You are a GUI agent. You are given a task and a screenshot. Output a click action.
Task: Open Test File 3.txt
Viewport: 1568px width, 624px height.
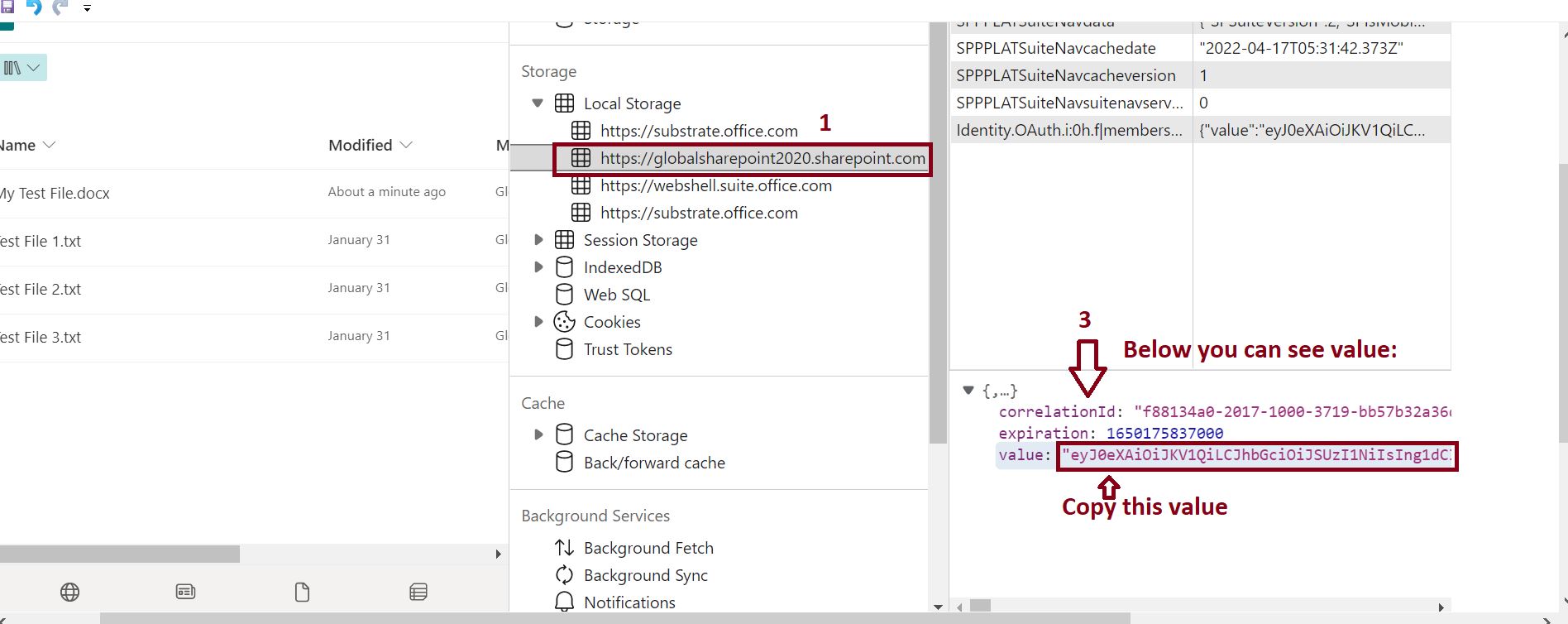click(41, 338)
